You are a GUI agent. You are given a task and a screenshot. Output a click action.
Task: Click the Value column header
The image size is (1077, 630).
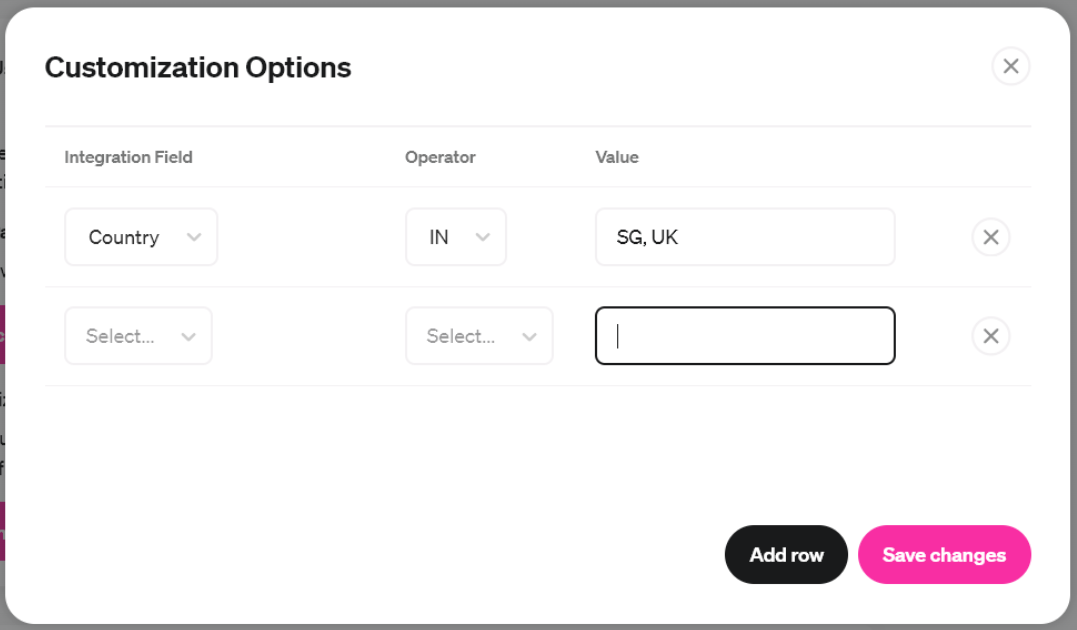point(616,157)
